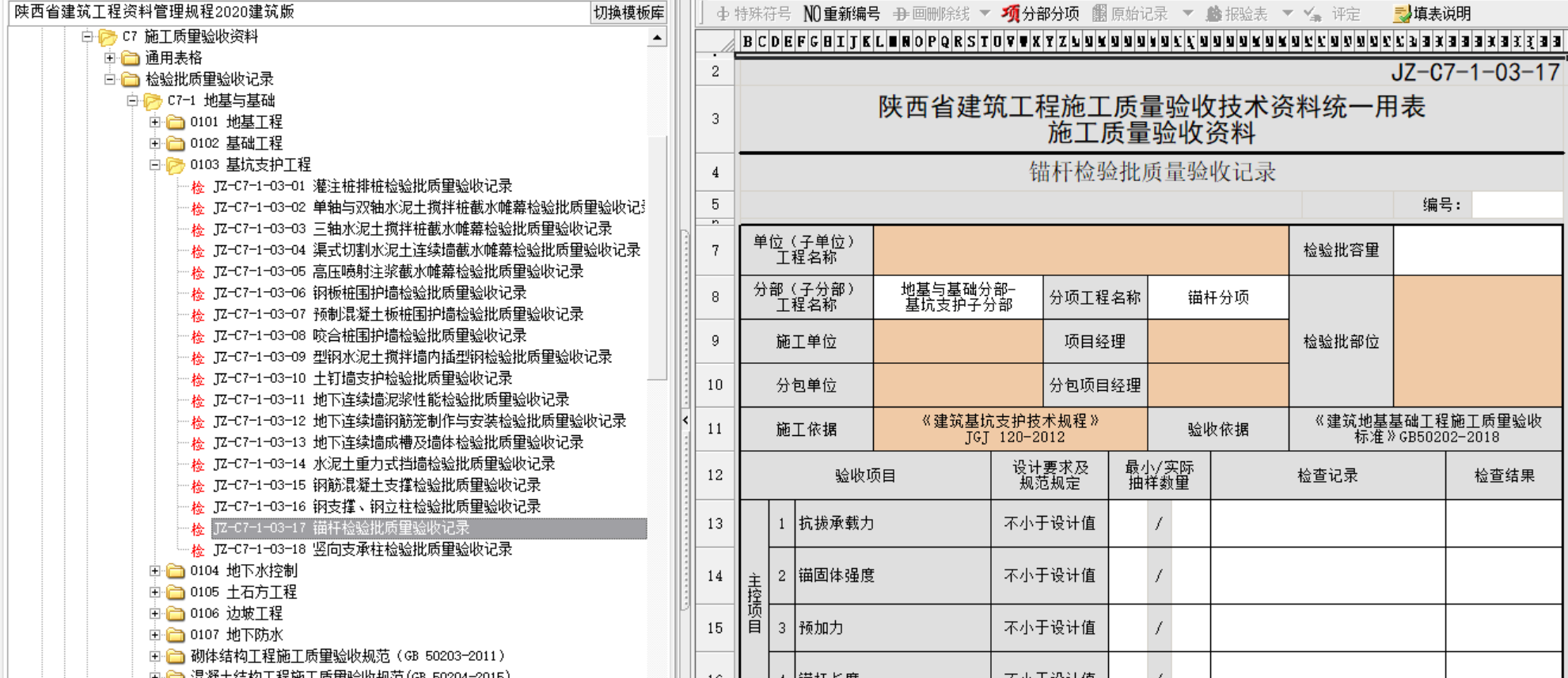
Task: Open 填表说明 form filling instructions
Action: point(1433,13)
